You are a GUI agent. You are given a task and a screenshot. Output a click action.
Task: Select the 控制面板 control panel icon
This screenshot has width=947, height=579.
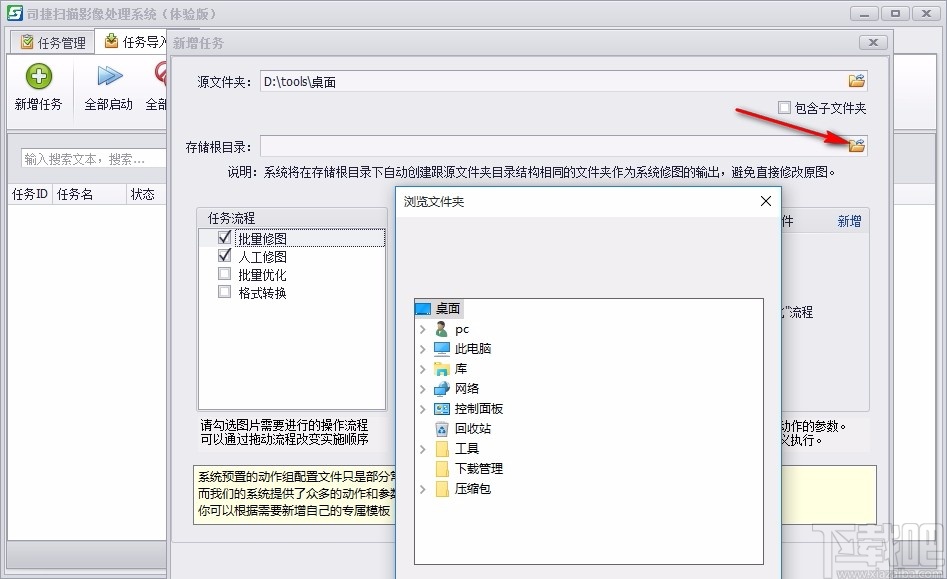(441, 409)
